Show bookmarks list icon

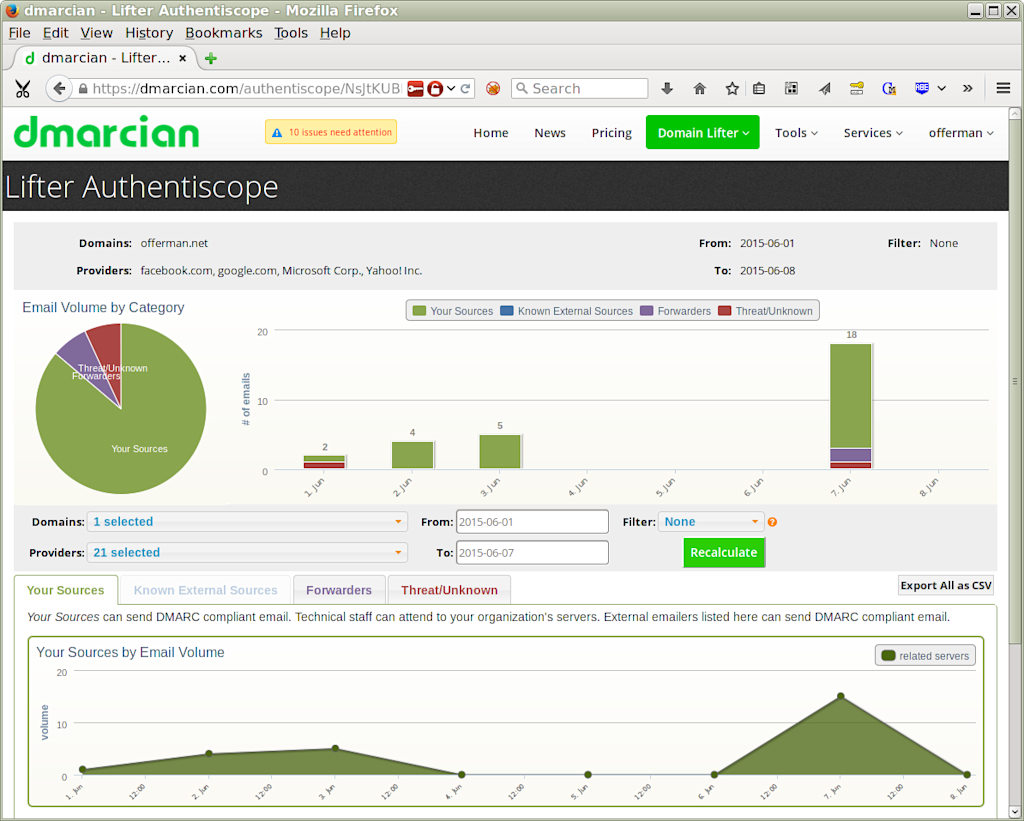click(x=759, y=88)
